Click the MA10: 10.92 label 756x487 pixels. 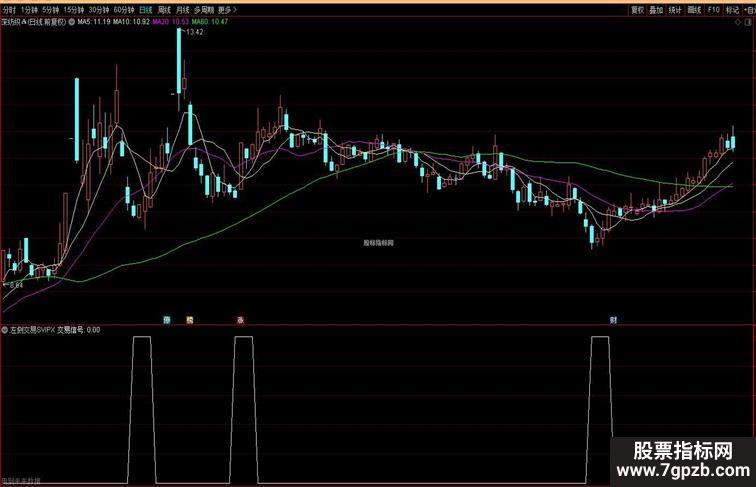(x=131, y=22)
